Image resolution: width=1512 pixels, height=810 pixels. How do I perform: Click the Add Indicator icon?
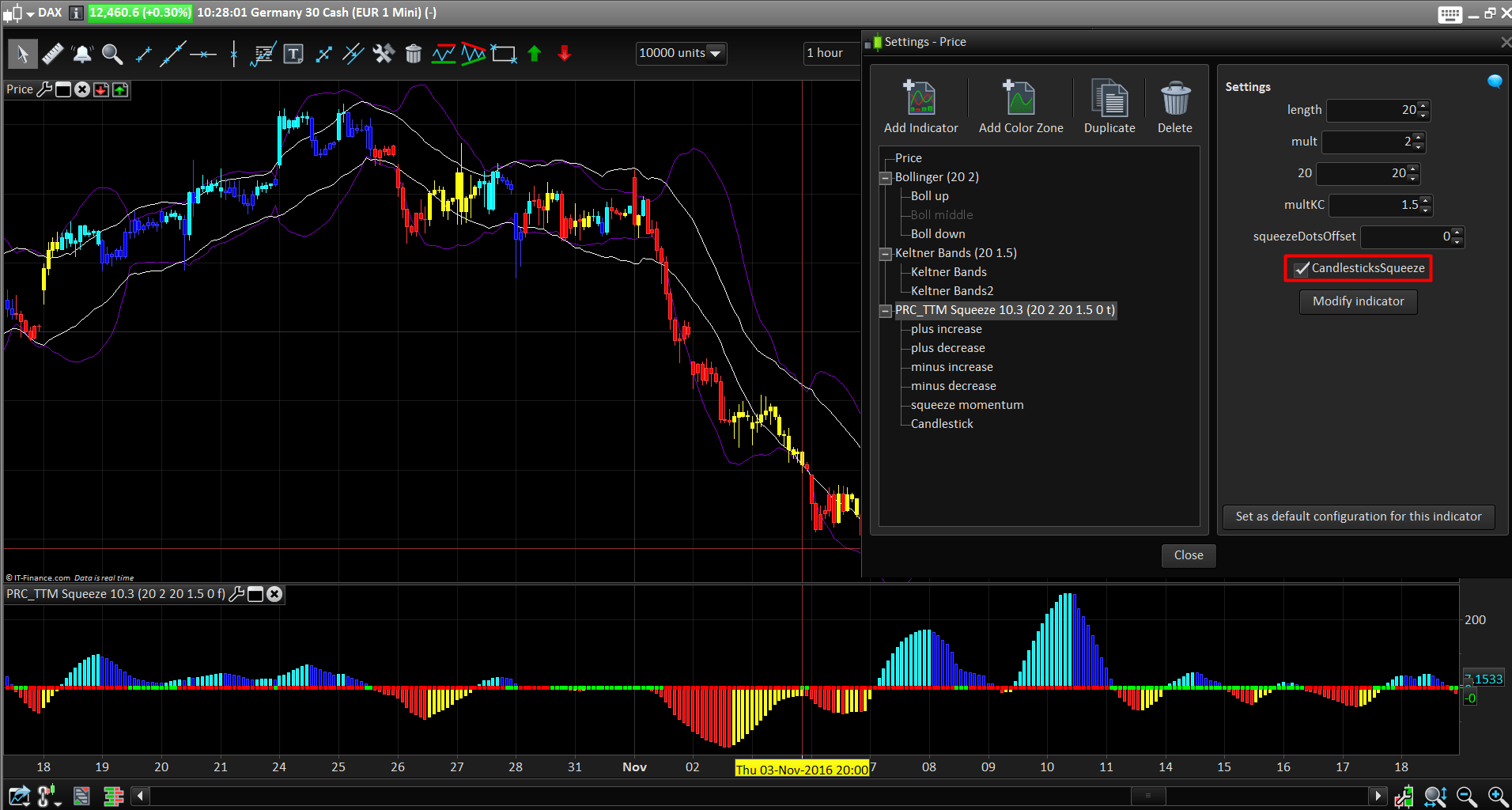click(920, 97)
